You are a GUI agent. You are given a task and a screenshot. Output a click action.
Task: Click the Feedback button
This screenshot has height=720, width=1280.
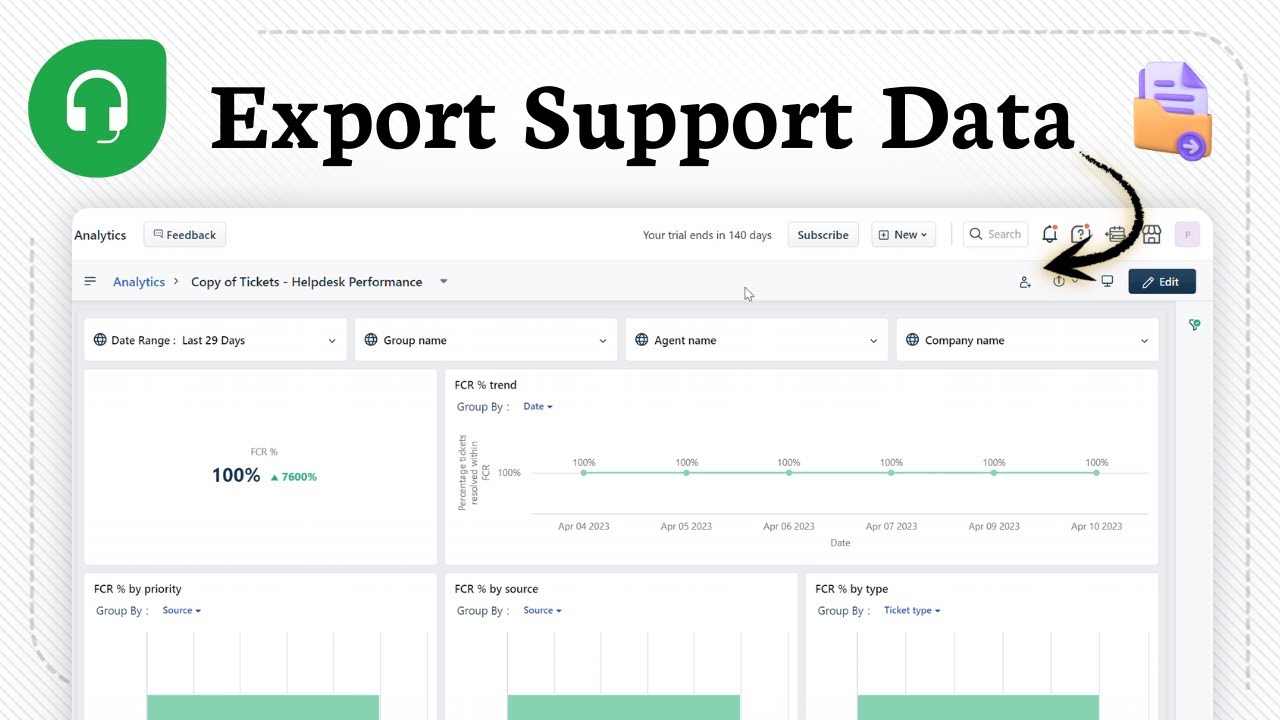click(x=185, y=235)
